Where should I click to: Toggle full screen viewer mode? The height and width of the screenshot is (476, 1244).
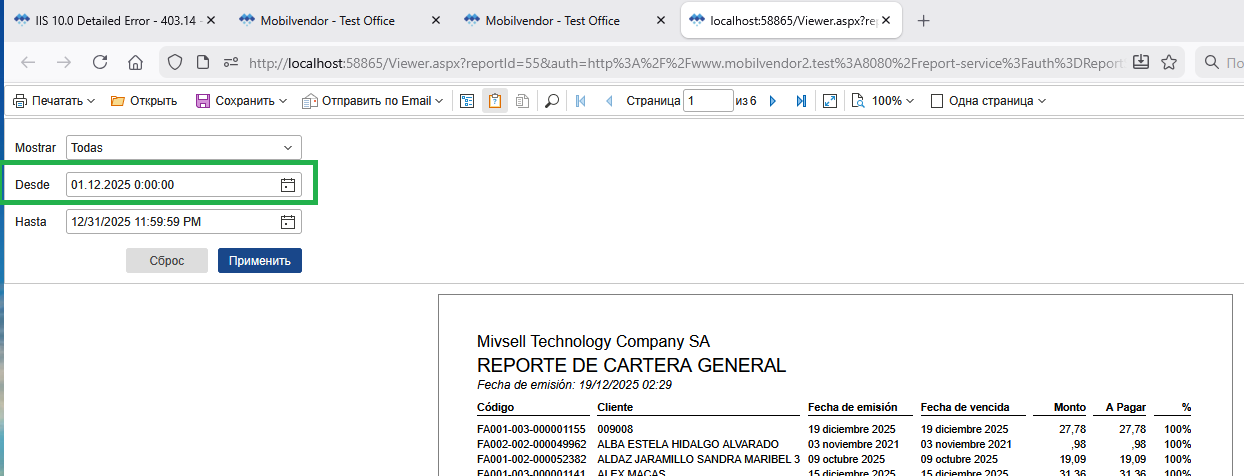829,101
